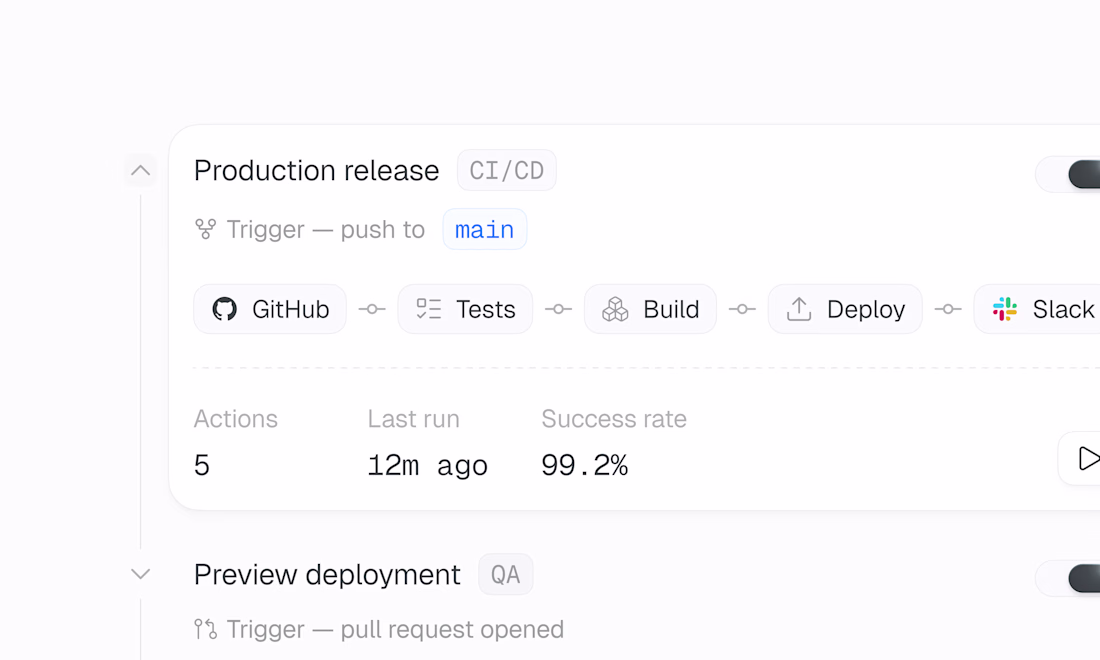This screenshot has height=660, width=1100.
Task: Click the pull request icon beside Trigger
Action: [x=206, y=629]
